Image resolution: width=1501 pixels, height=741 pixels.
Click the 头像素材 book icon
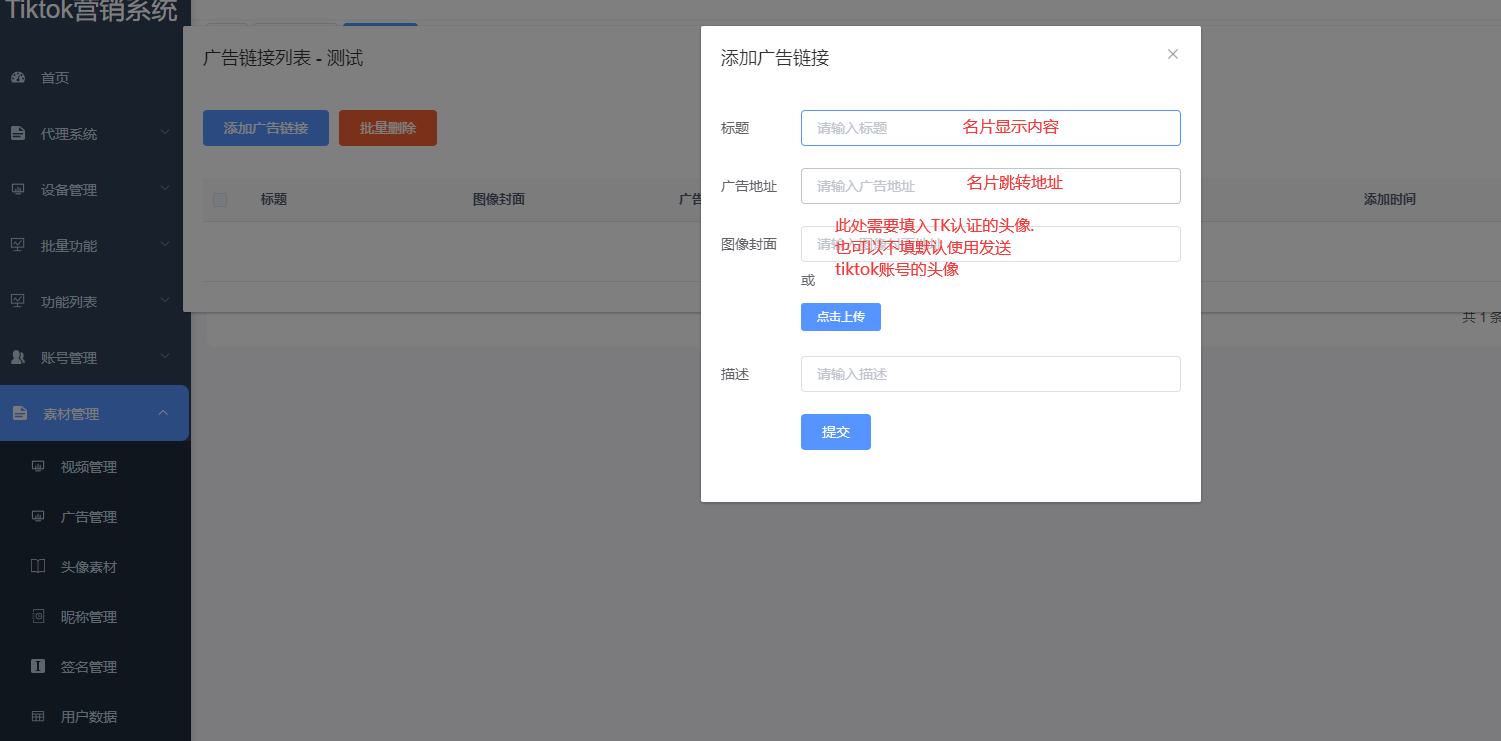(38, 567)
